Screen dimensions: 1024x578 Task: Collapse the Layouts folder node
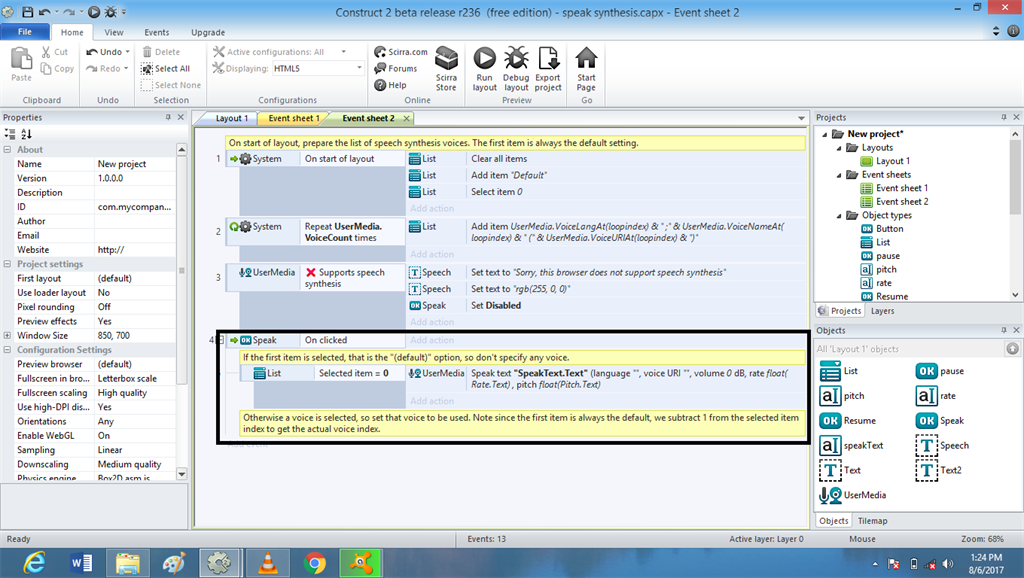[839, 148]
